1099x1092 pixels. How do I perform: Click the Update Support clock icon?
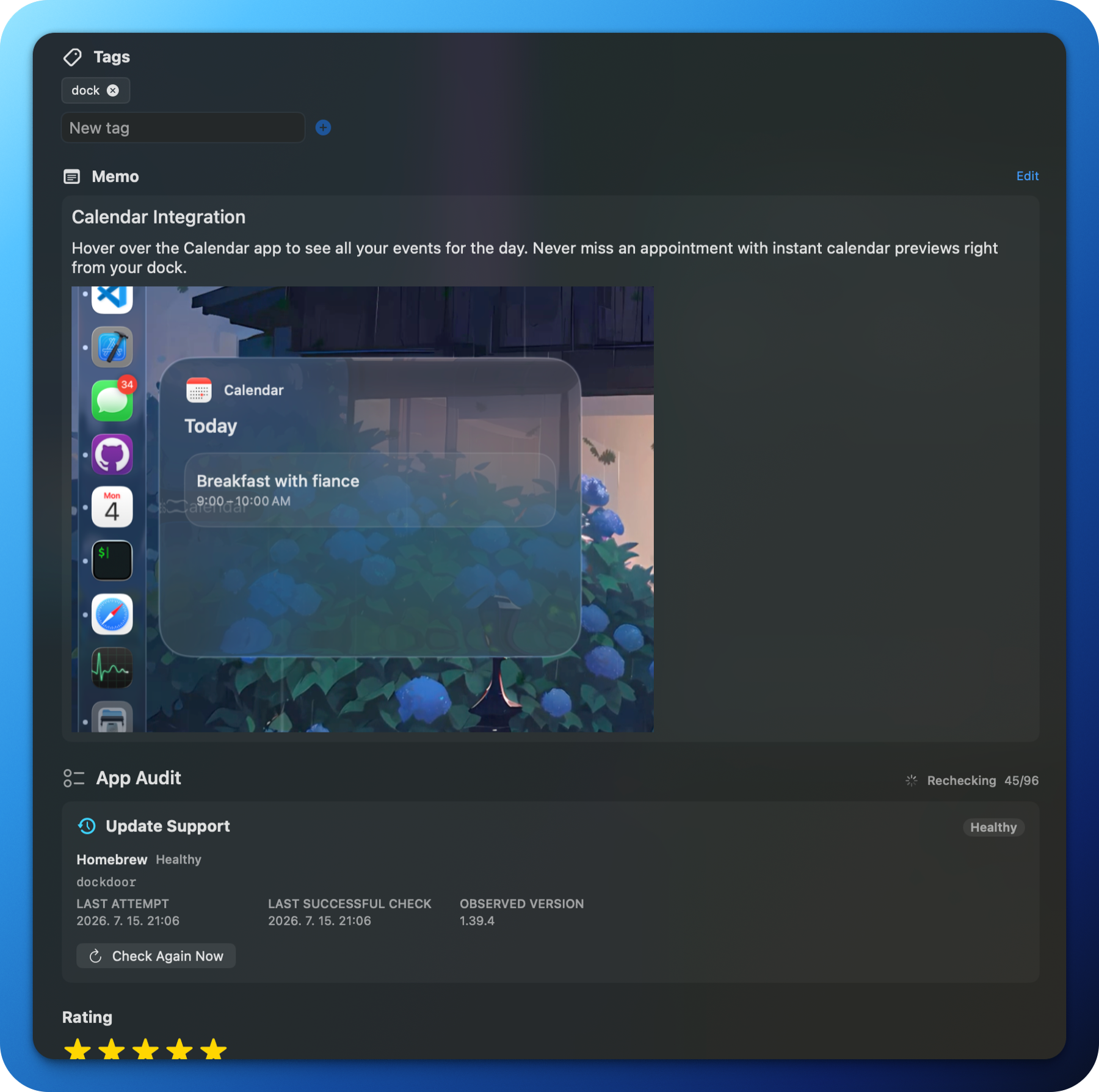(x=87, y=826)
